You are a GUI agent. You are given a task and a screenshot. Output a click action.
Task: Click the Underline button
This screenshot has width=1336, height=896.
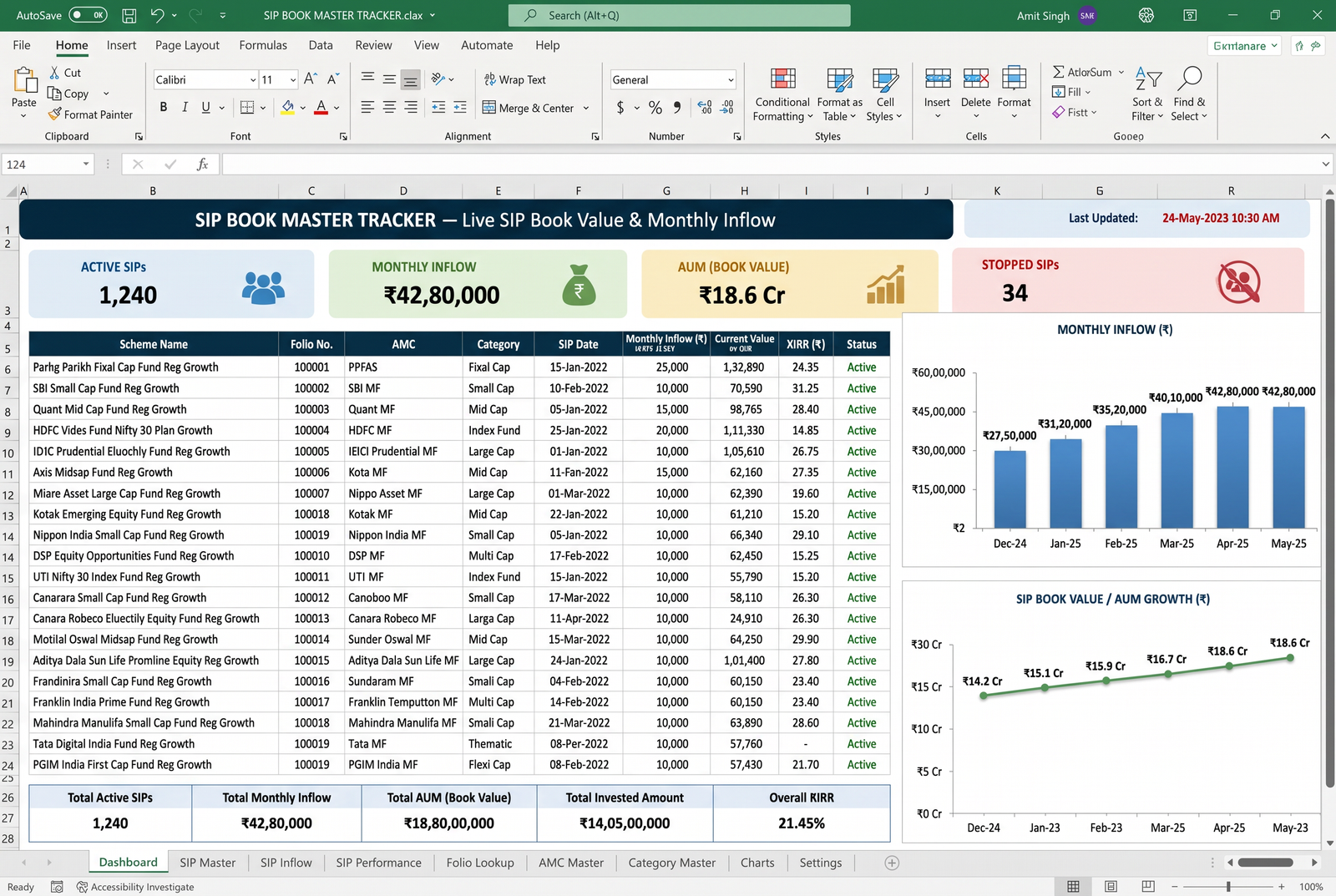click(x=205, y=107)
